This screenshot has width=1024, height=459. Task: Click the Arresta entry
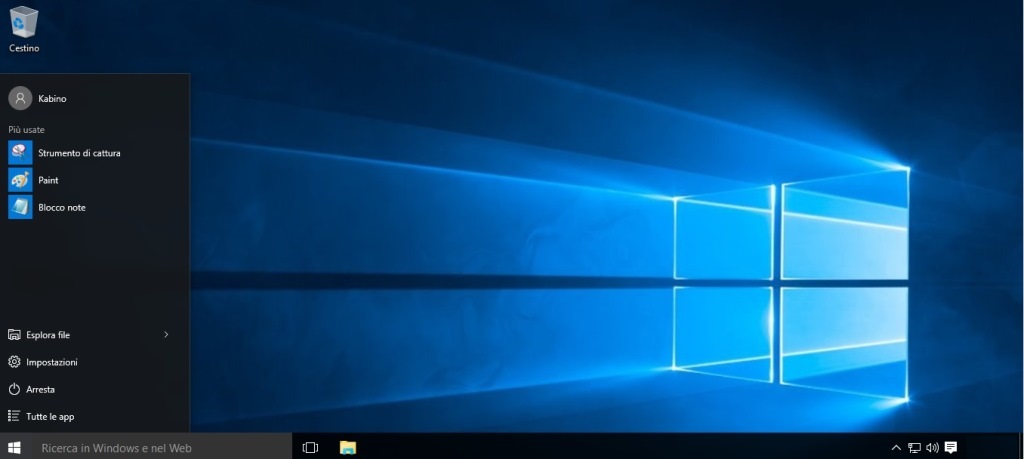click(40, 390)
